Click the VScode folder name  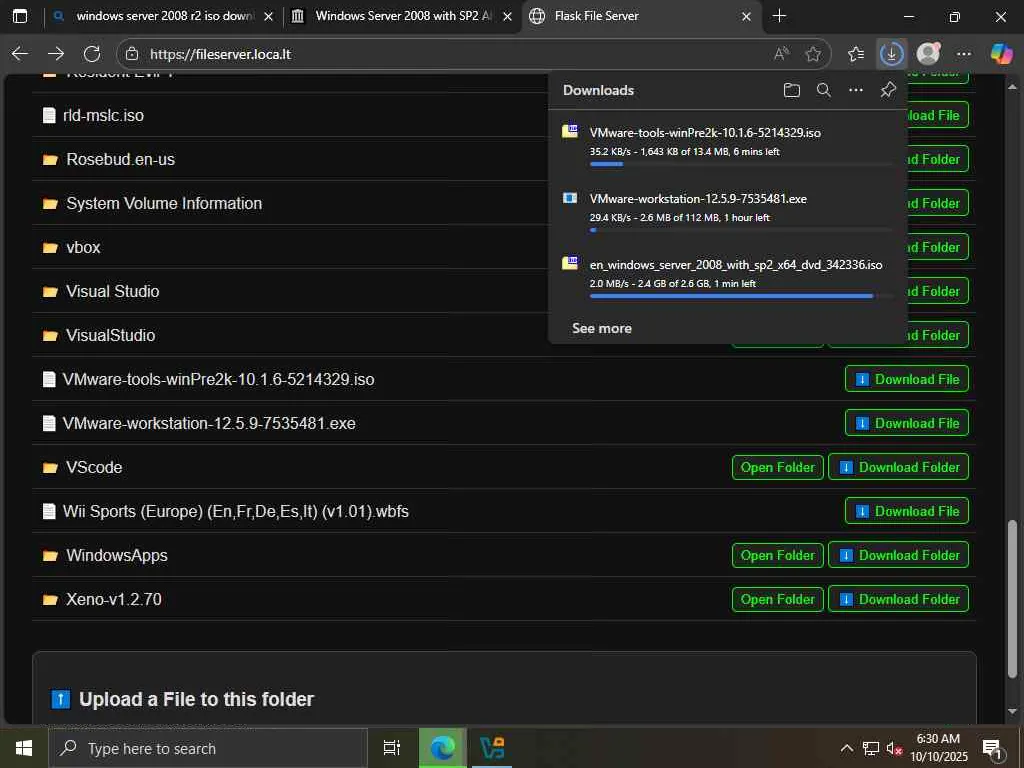point(94,468)
